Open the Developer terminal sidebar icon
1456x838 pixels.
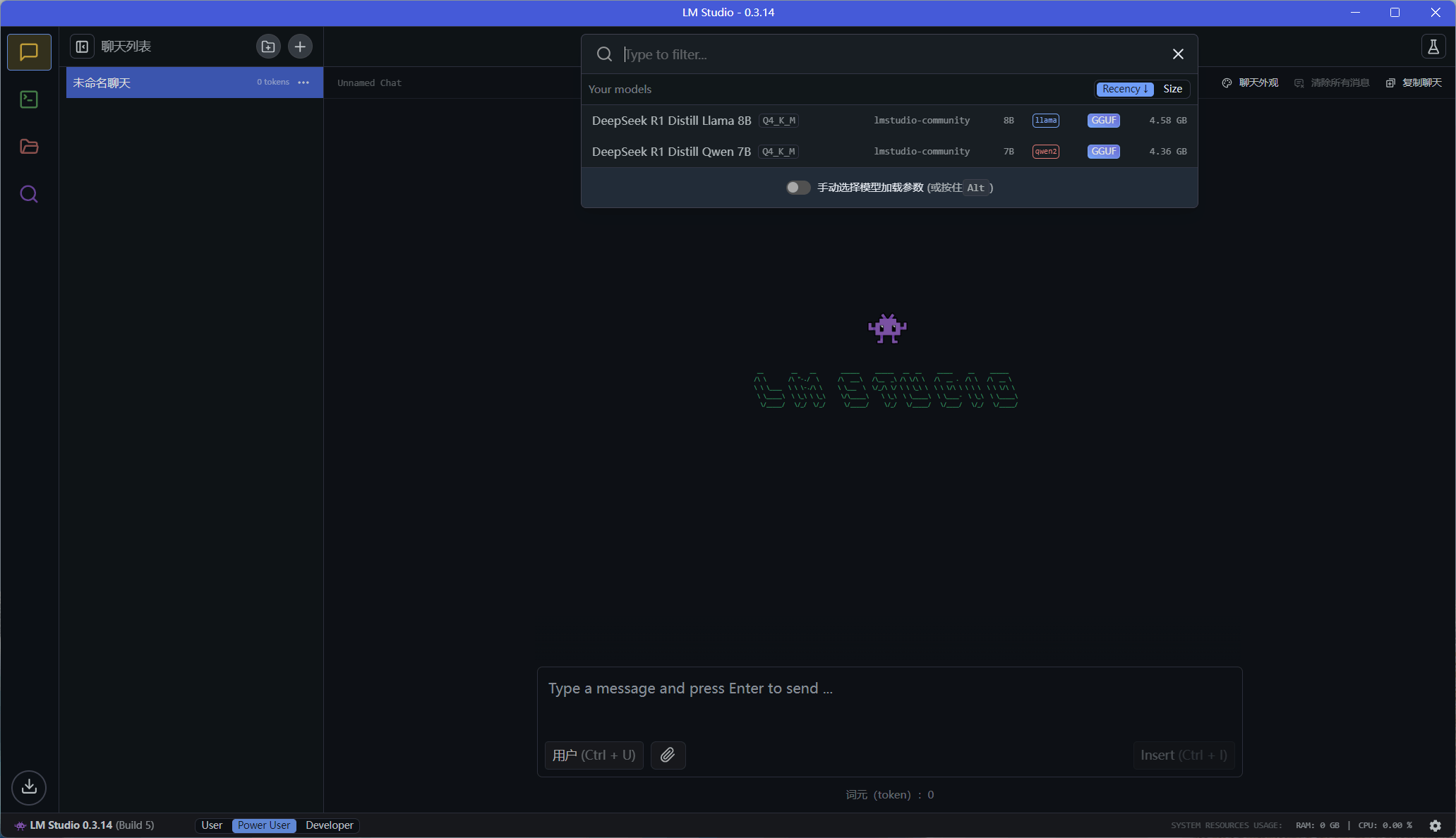tap(29, 99)
